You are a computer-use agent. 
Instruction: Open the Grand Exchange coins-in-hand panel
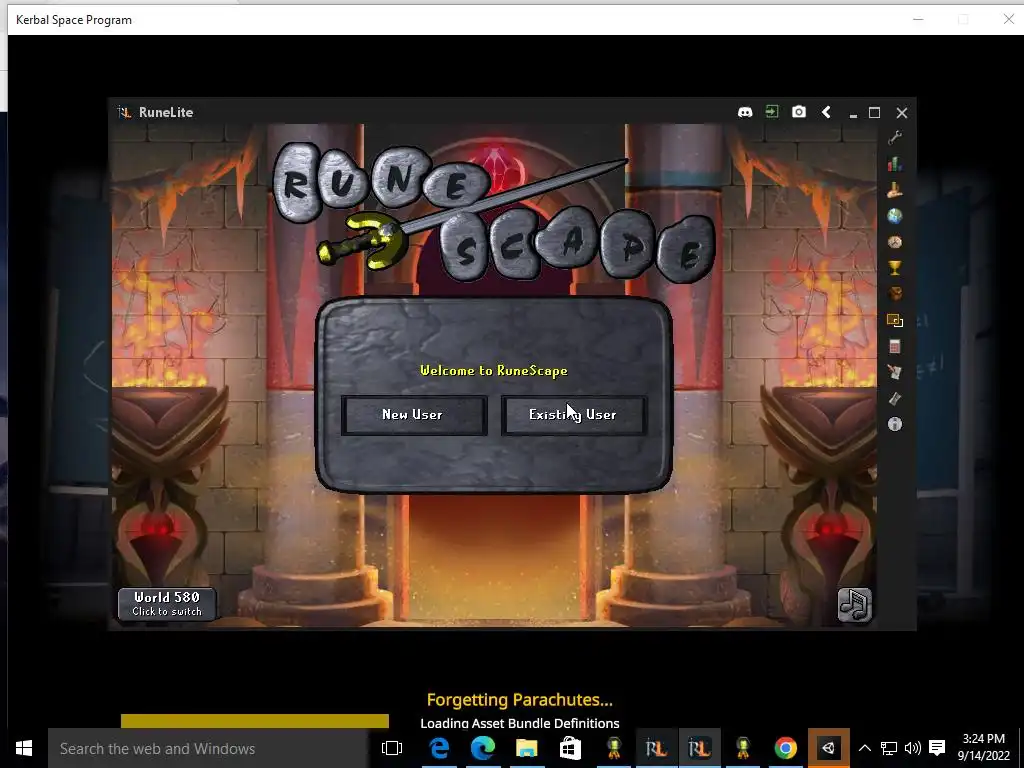pos(895,189)
